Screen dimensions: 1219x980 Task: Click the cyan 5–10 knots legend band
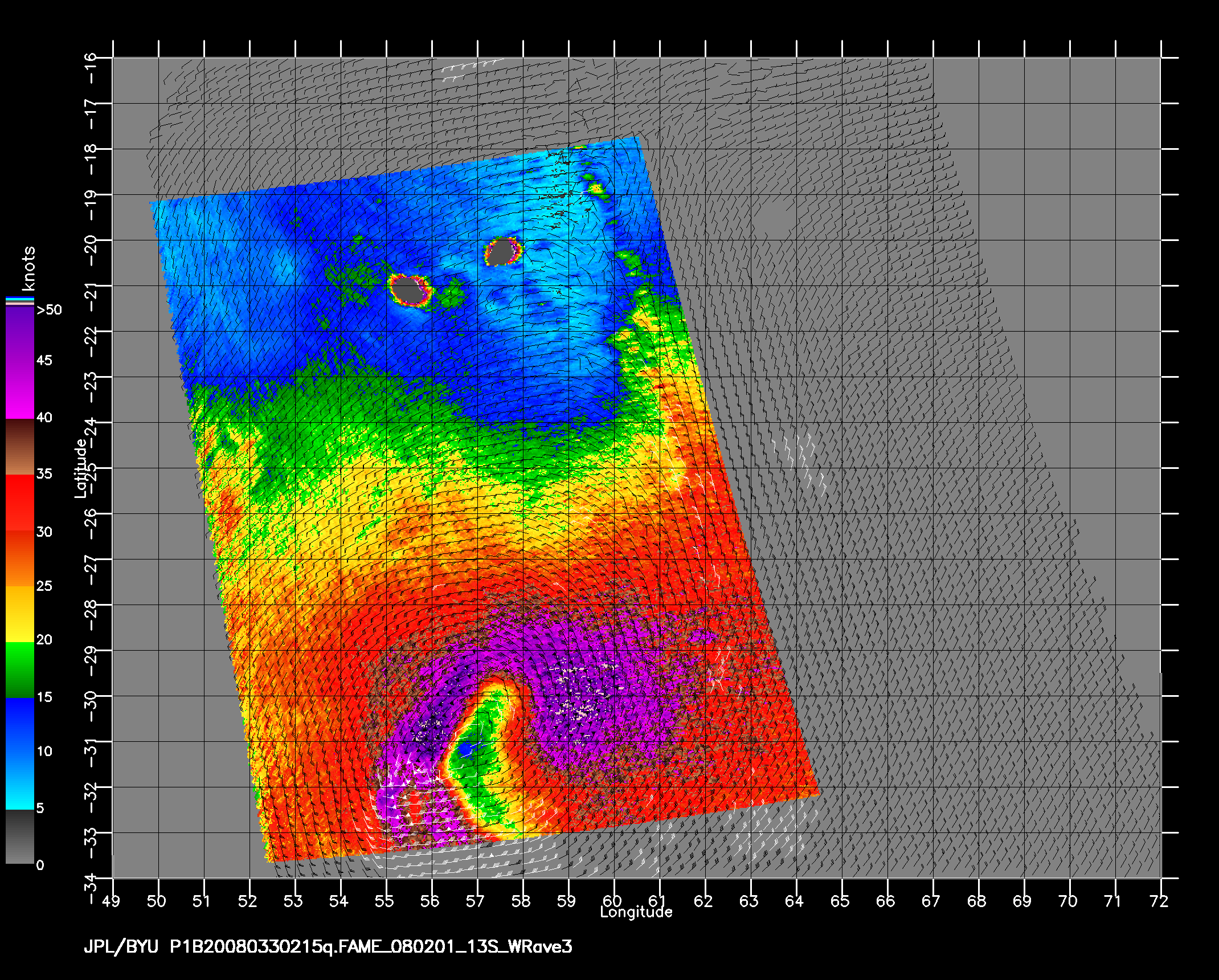[20, 781]
